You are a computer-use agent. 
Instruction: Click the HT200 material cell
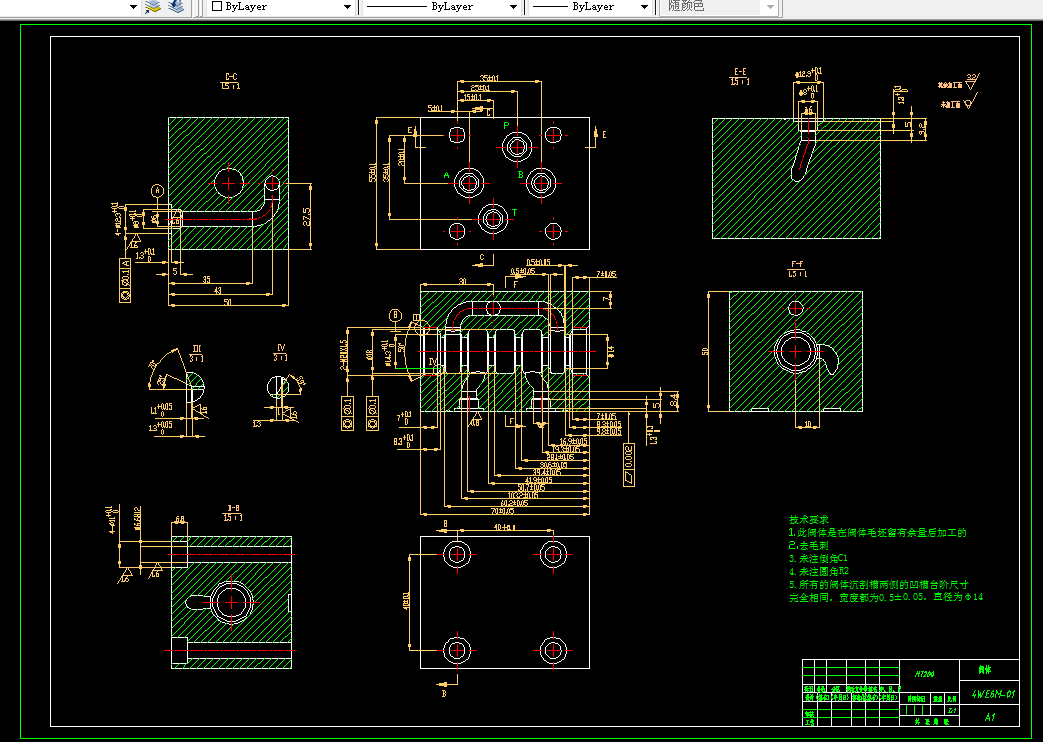925,674
